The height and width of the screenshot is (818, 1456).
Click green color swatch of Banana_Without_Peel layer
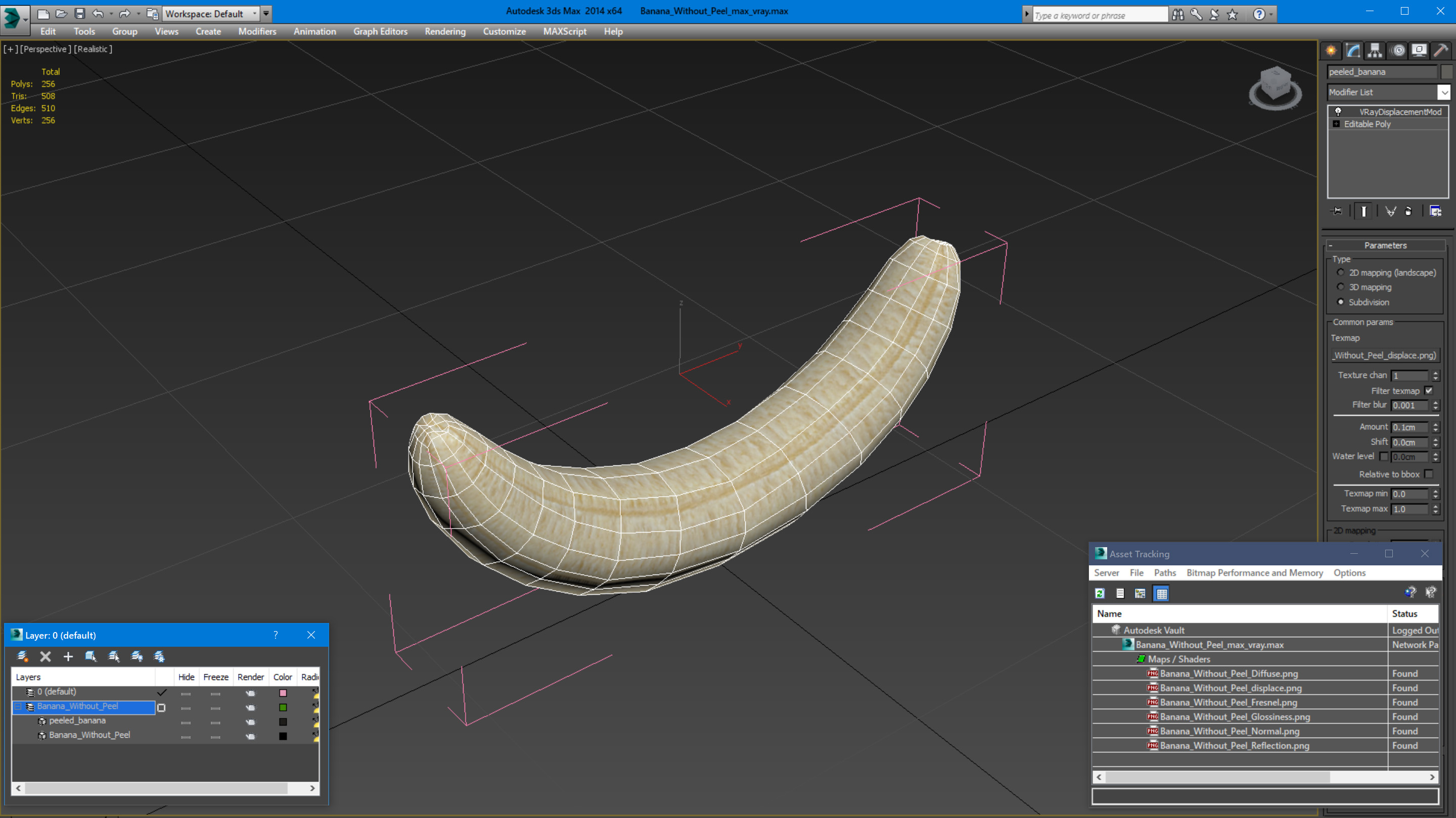[283, 707]
